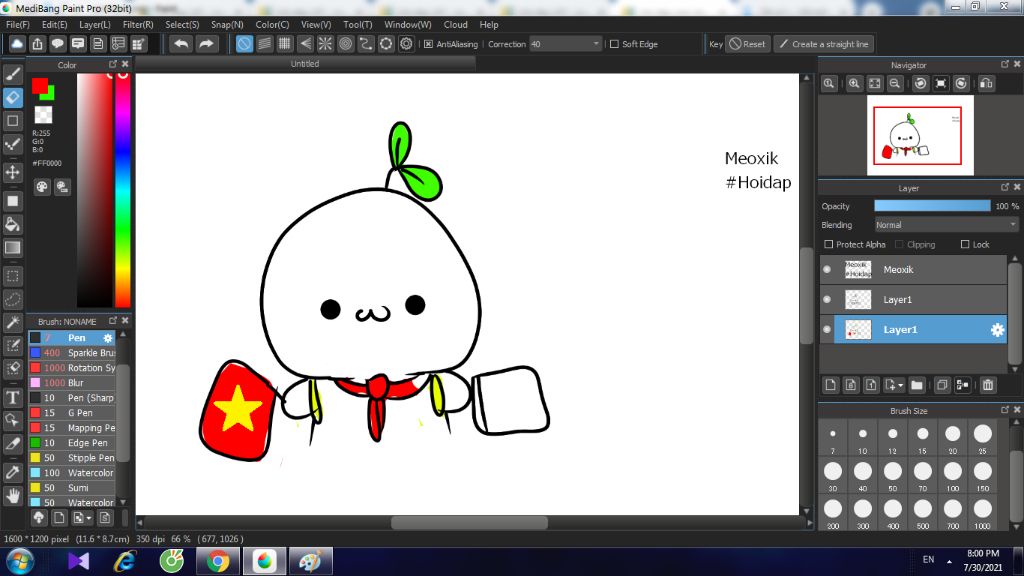
Task: Hide the Meoxik layer
Action: (x=827, y=270)
